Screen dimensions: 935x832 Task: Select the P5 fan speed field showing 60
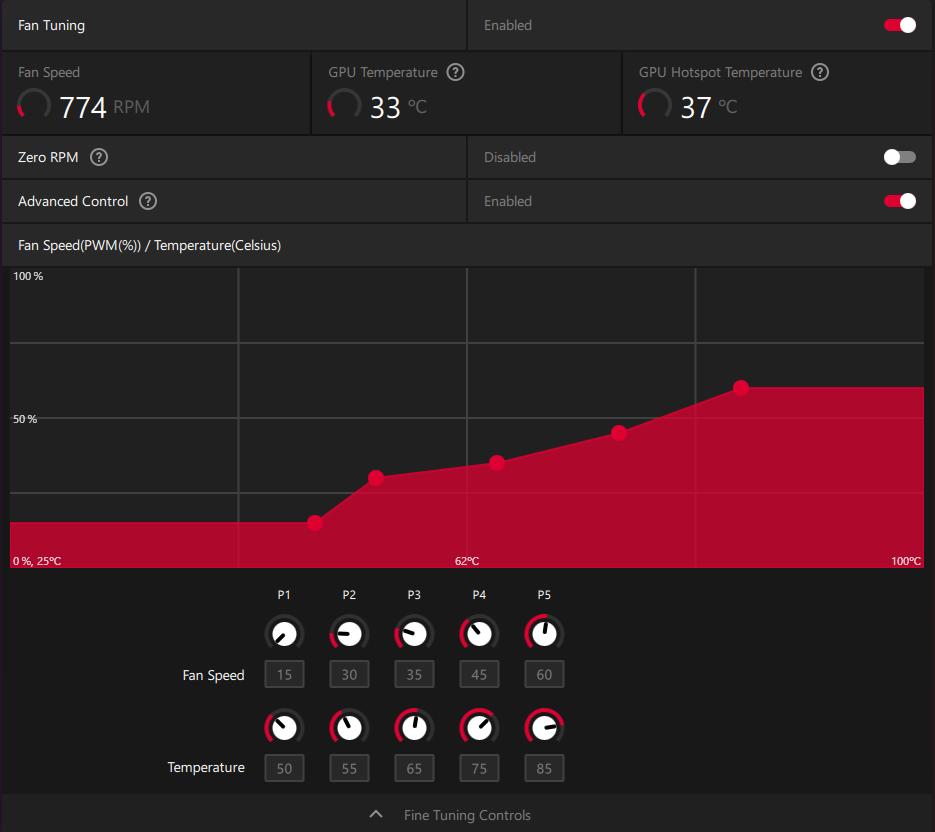click(x=544, y=675)
